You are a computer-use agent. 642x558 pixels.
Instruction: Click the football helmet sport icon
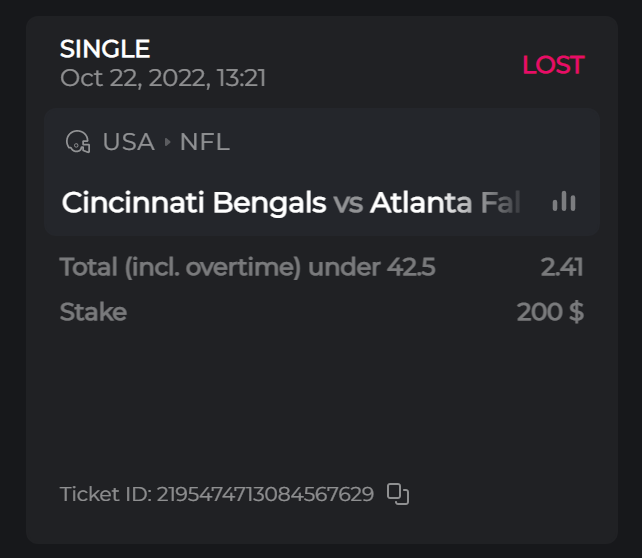tap(78, 142)
